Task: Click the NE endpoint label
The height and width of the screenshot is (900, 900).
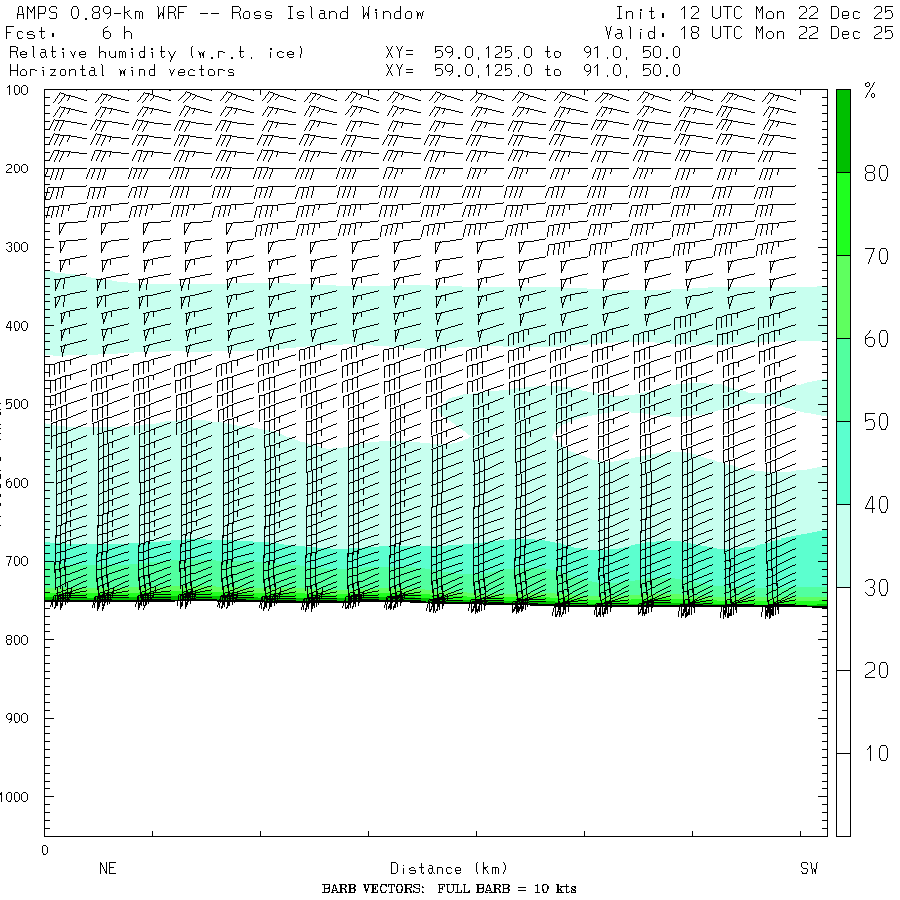Action: tap(107, 869)
